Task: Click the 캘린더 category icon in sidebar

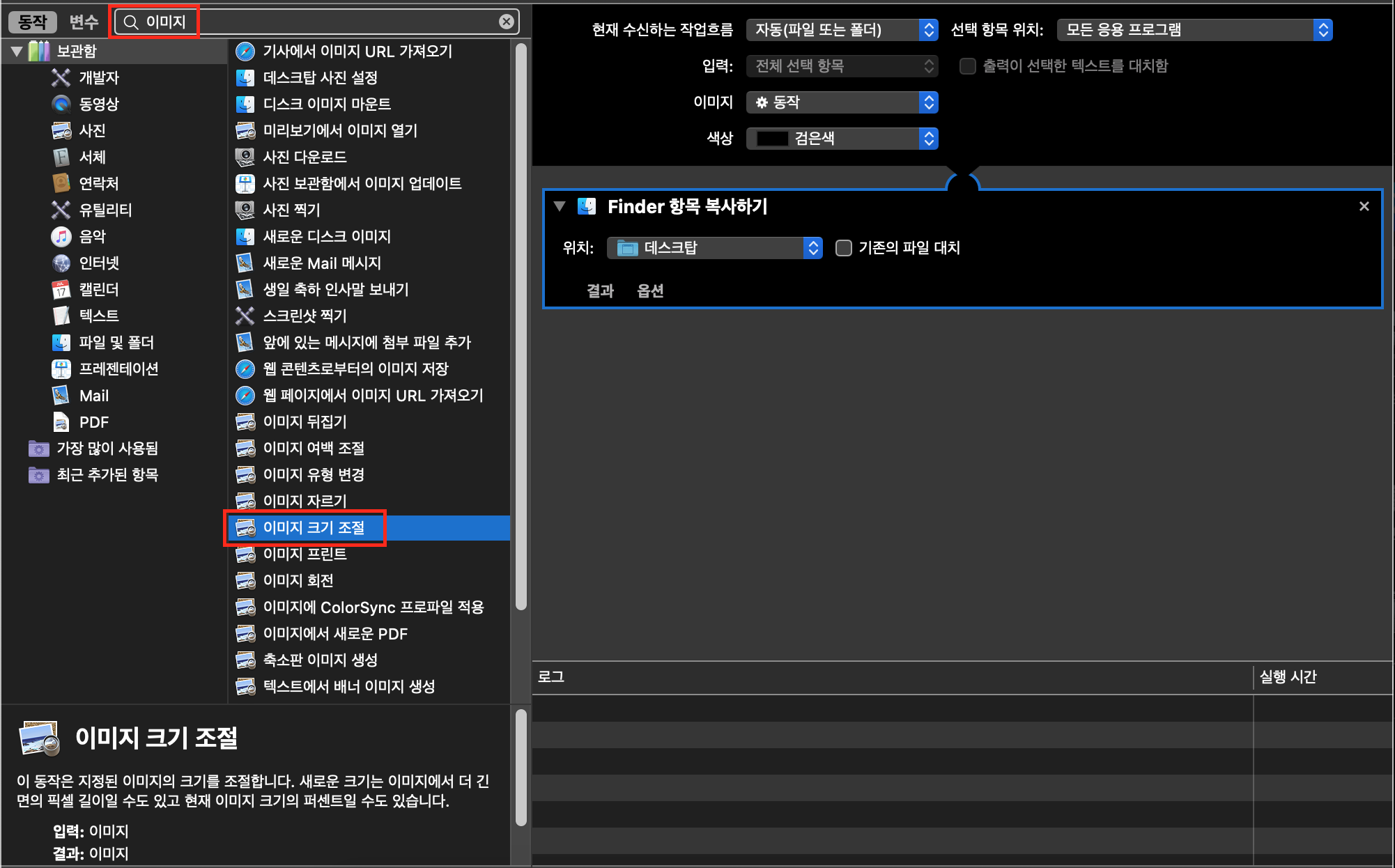Action: (61, 290)
